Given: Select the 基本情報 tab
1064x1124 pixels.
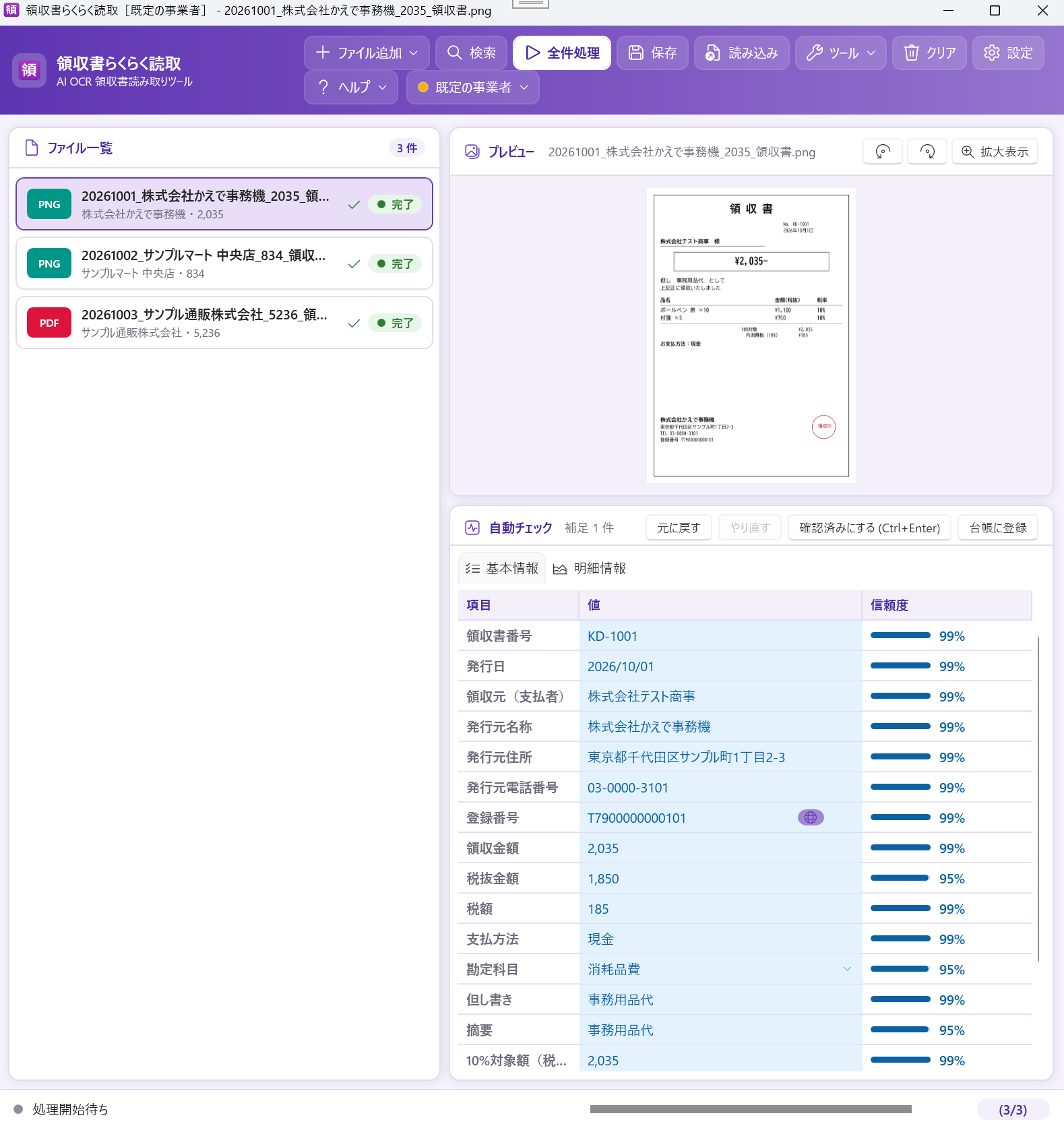Looking at the screenshot, I should pyautogui.click(x=502, y=568).
